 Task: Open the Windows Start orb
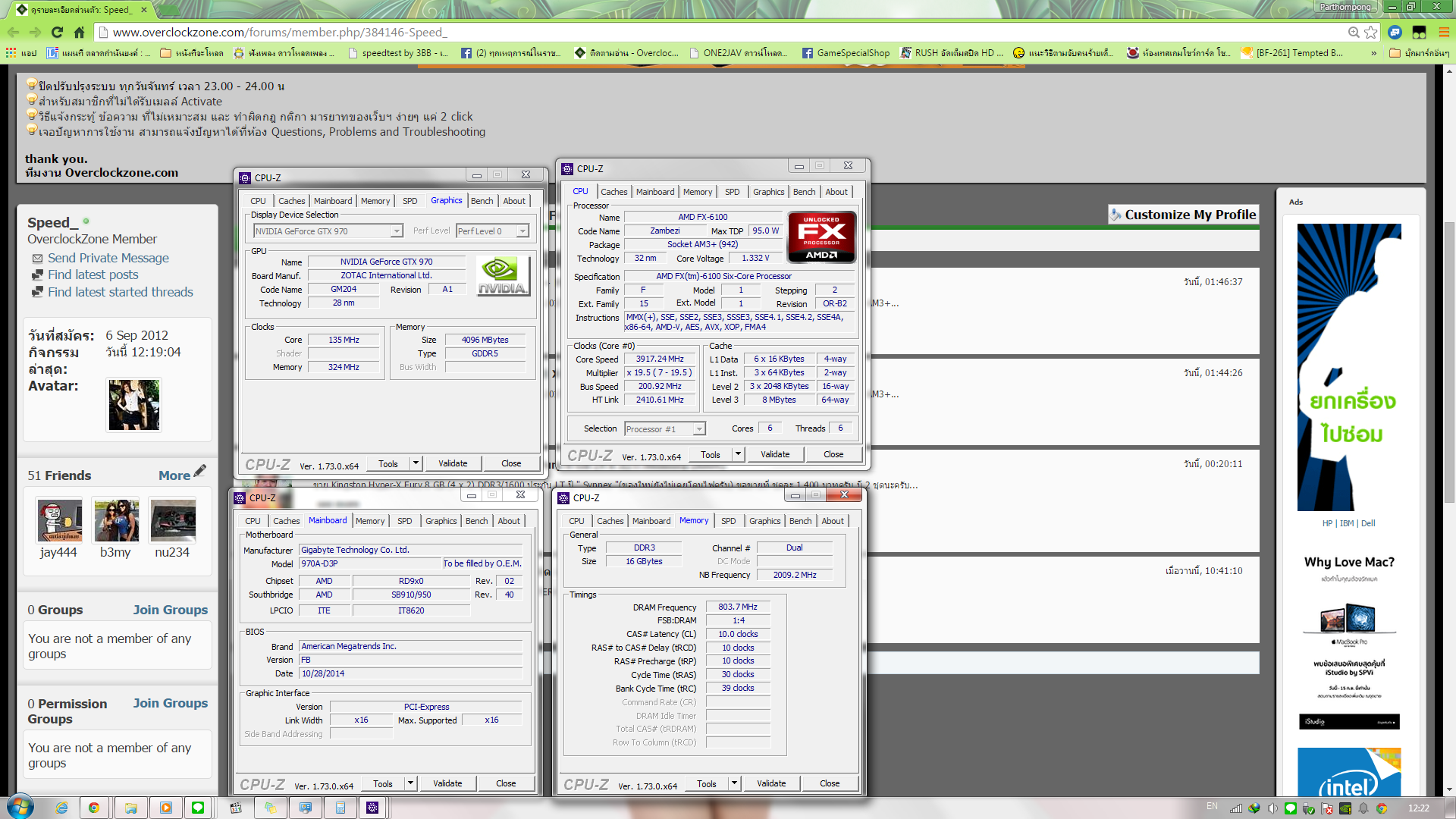click(20, 807)
